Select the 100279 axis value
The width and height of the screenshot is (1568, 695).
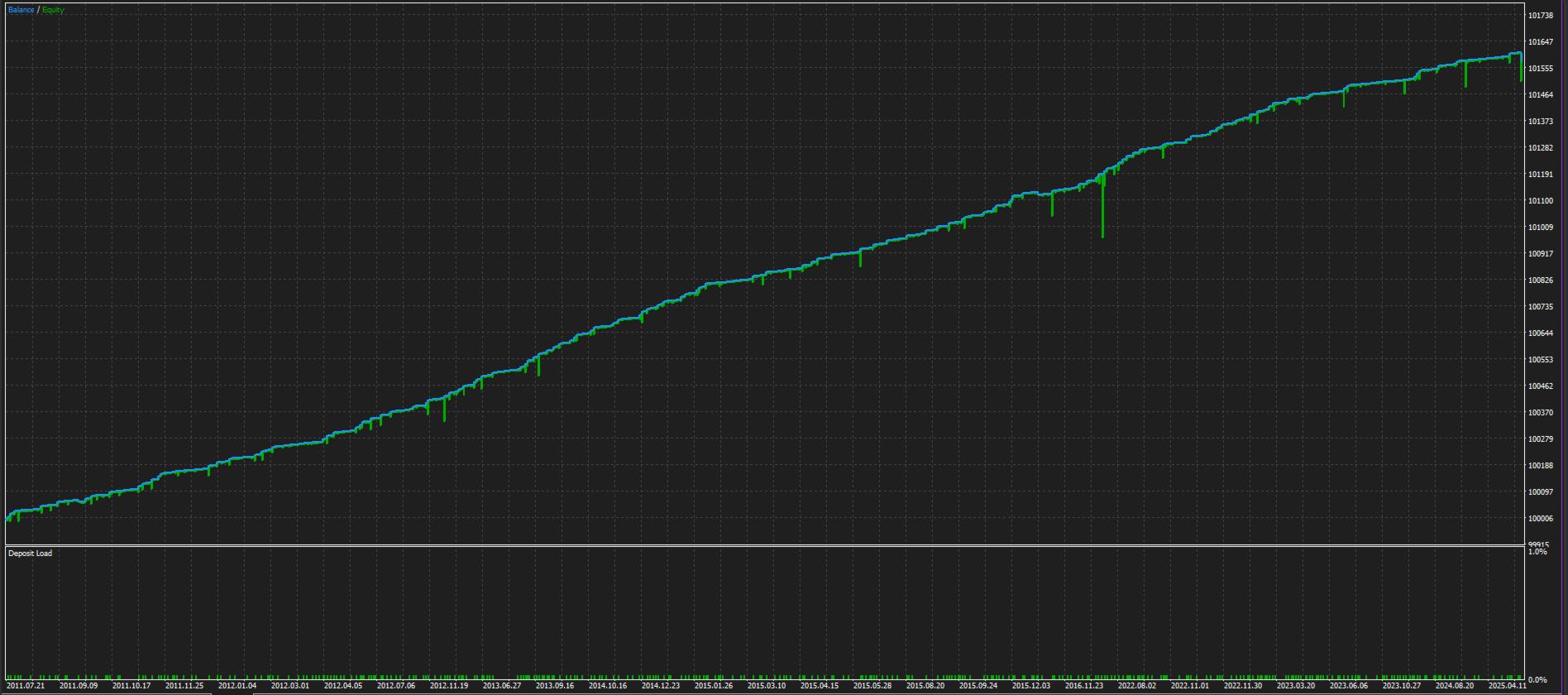coord(1541,439)
